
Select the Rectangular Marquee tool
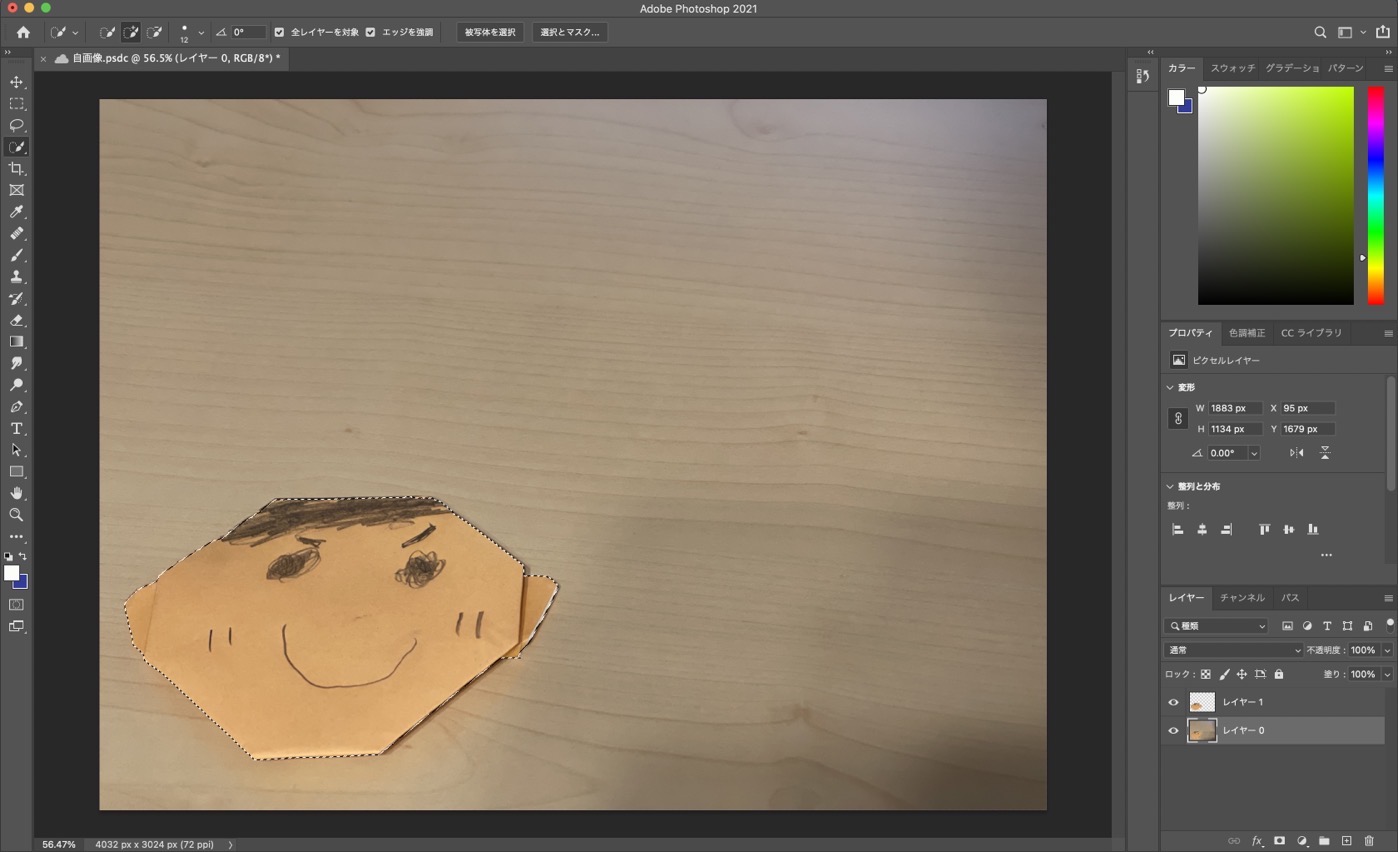tap(16, 104)
